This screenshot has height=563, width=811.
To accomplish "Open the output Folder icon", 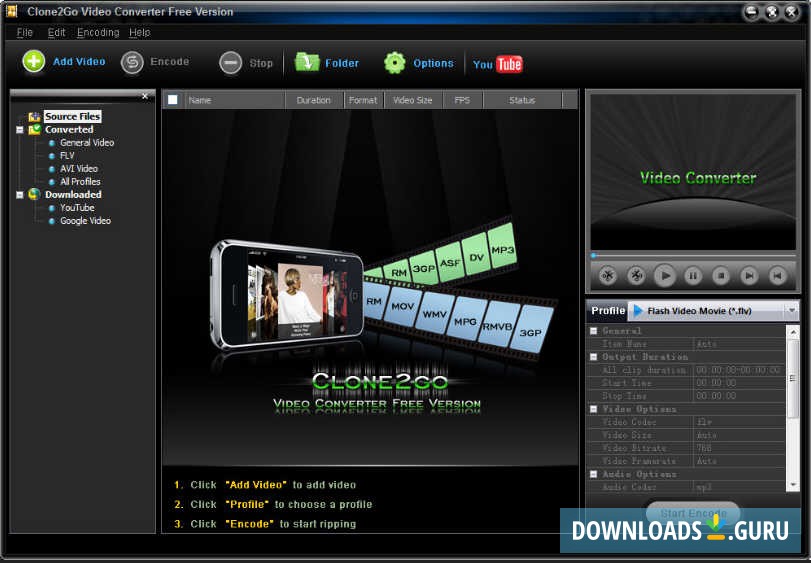I will pos(307,62).
